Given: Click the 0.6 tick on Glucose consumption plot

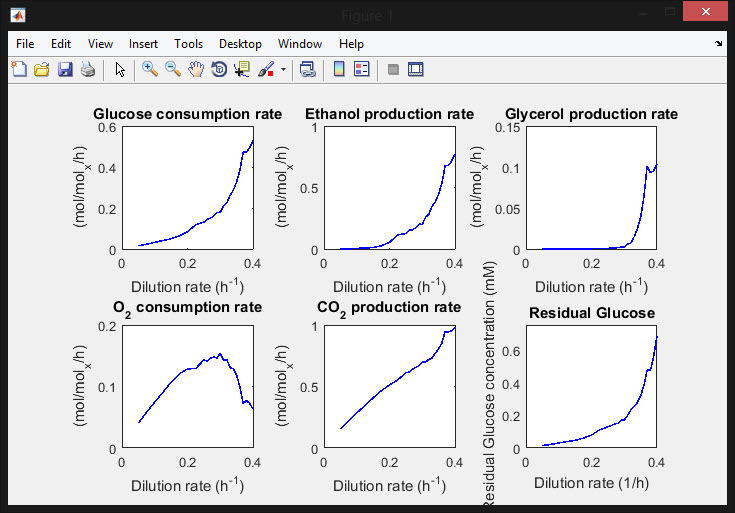Looking at the screenshot, I should pyautogui.click(x=107, y=128).
